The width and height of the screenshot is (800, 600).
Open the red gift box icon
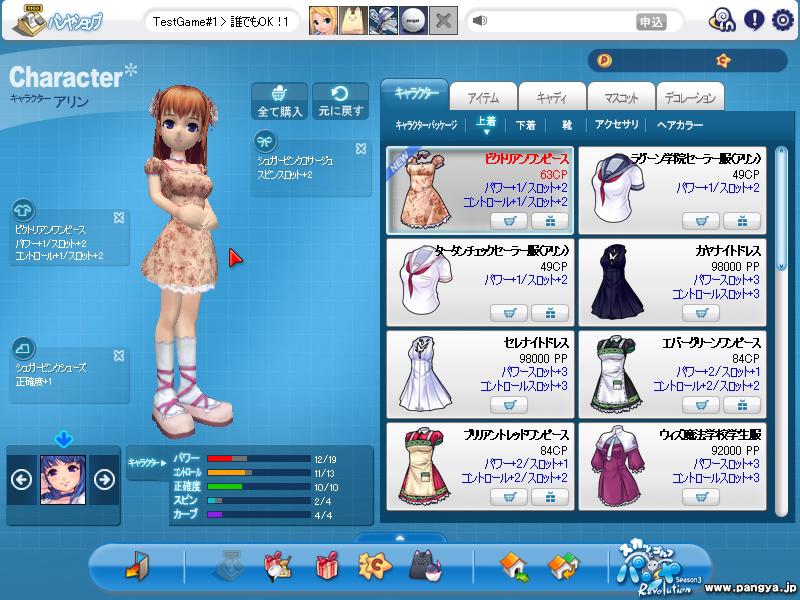[327, 565]
